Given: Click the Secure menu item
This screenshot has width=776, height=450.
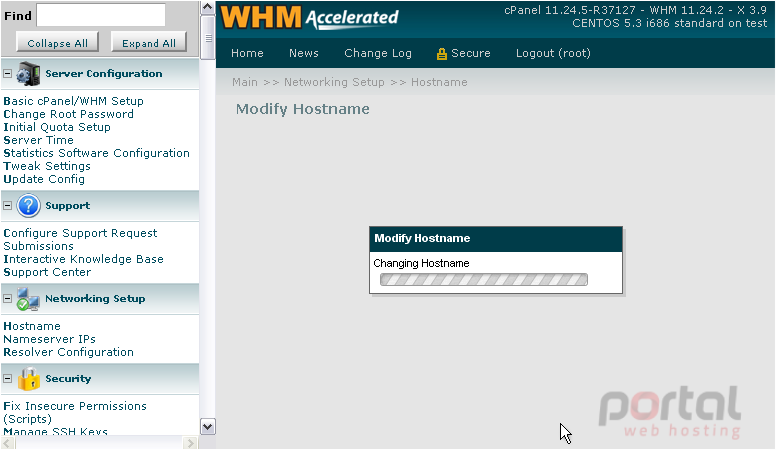Looking at the screenshot, I should pyautogui.click(x=470, y=53).
